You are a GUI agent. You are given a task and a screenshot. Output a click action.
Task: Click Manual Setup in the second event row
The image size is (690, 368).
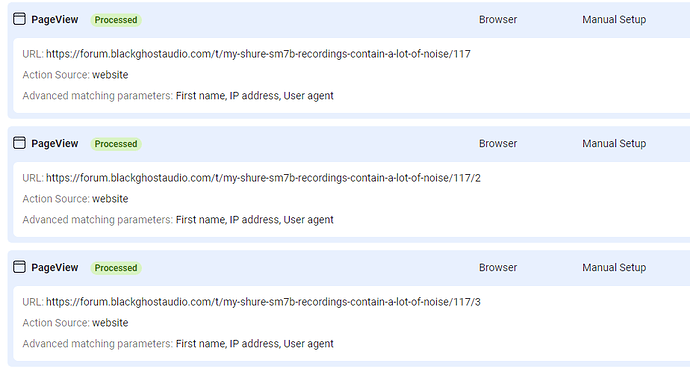(614, 144)
